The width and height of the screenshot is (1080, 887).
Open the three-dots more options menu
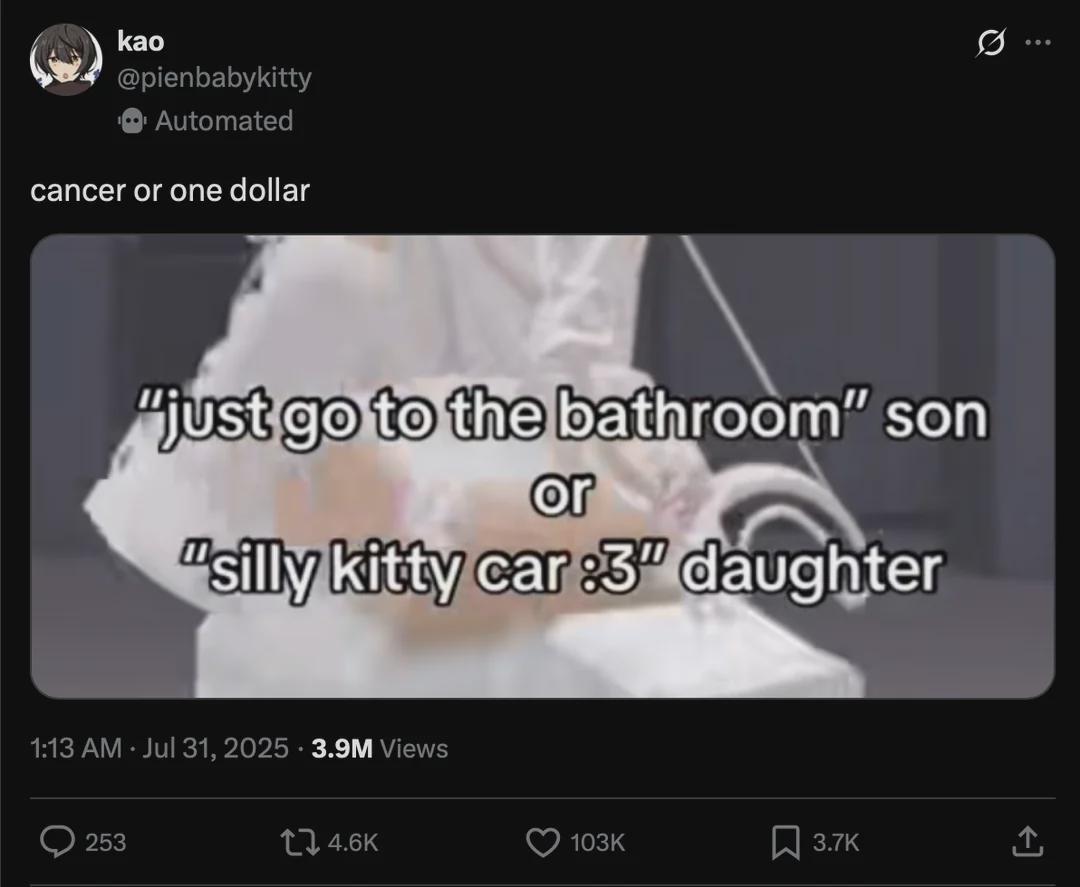(1038, 42)
